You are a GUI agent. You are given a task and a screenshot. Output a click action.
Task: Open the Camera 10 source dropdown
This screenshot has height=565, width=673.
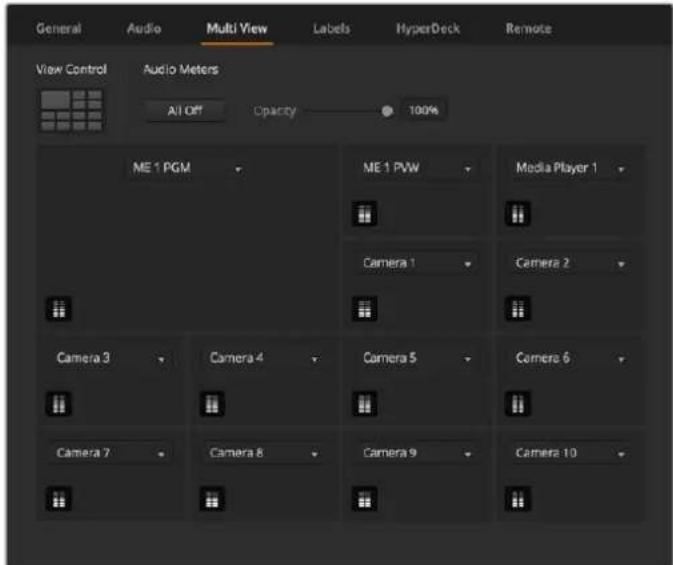569,453
